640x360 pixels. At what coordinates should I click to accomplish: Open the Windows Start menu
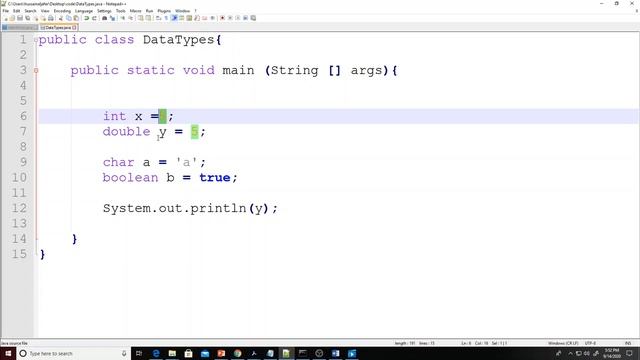pyautogui.click(x=8, y=353)
